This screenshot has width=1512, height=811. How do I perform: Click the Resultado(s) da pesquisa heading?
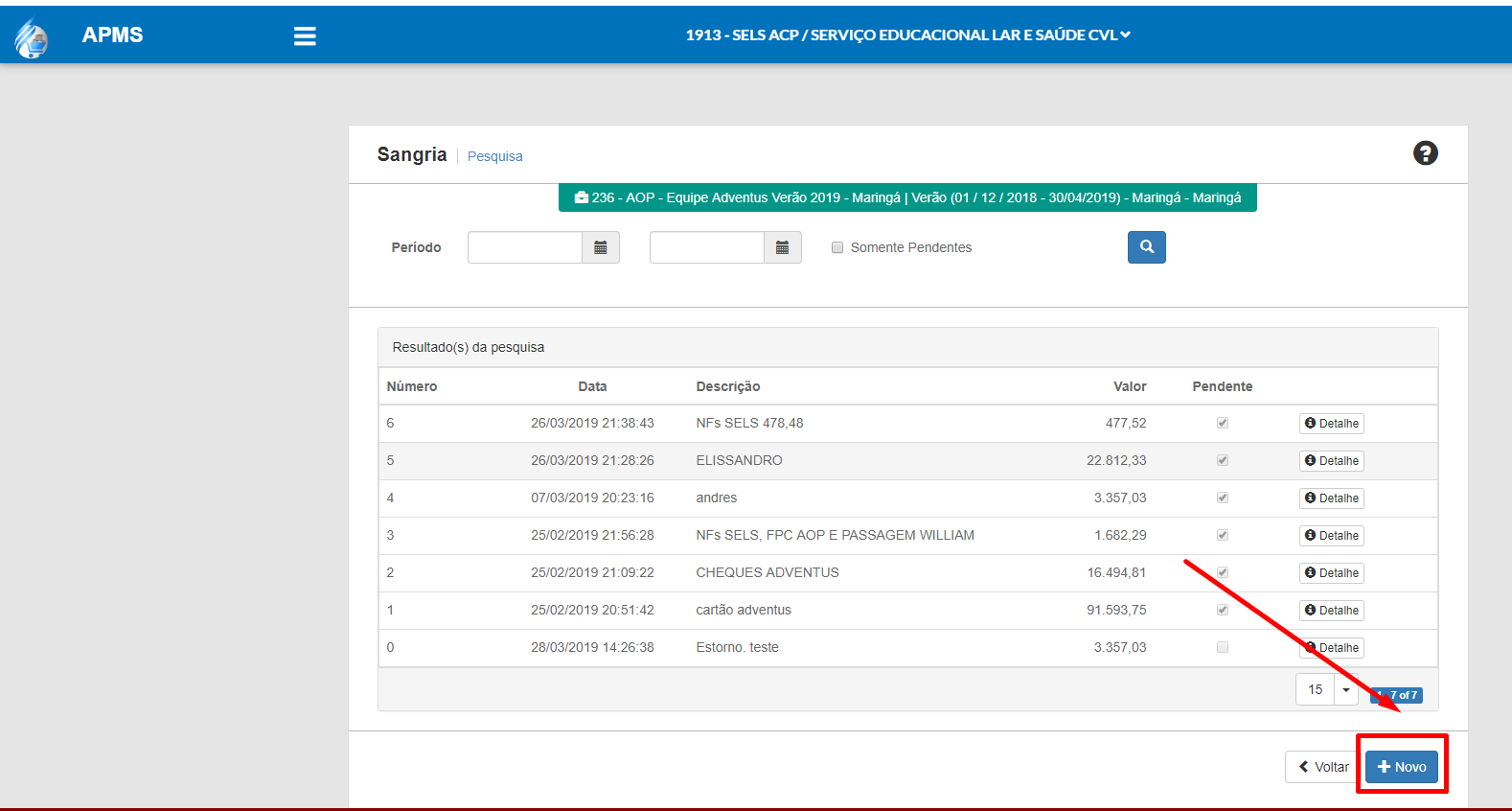(x=469, y=347)
